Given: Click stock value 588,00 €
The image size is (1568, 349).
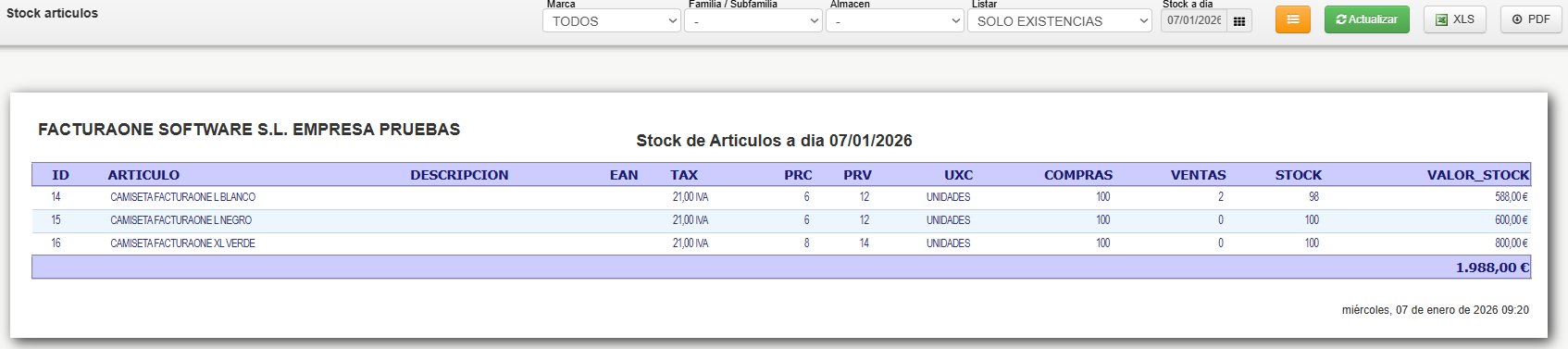Looking at the screenshot, I should tap(1512, 197).
